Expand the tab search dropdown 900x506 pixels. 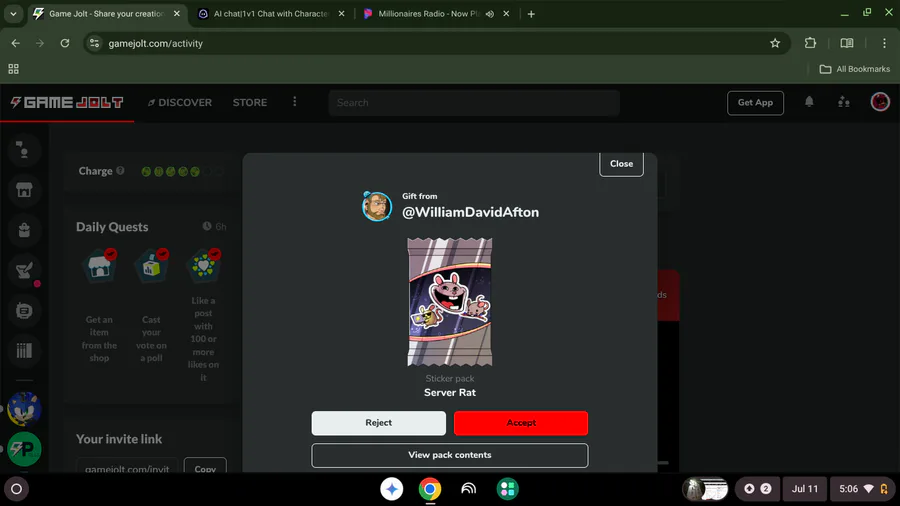tap(13, 14)
